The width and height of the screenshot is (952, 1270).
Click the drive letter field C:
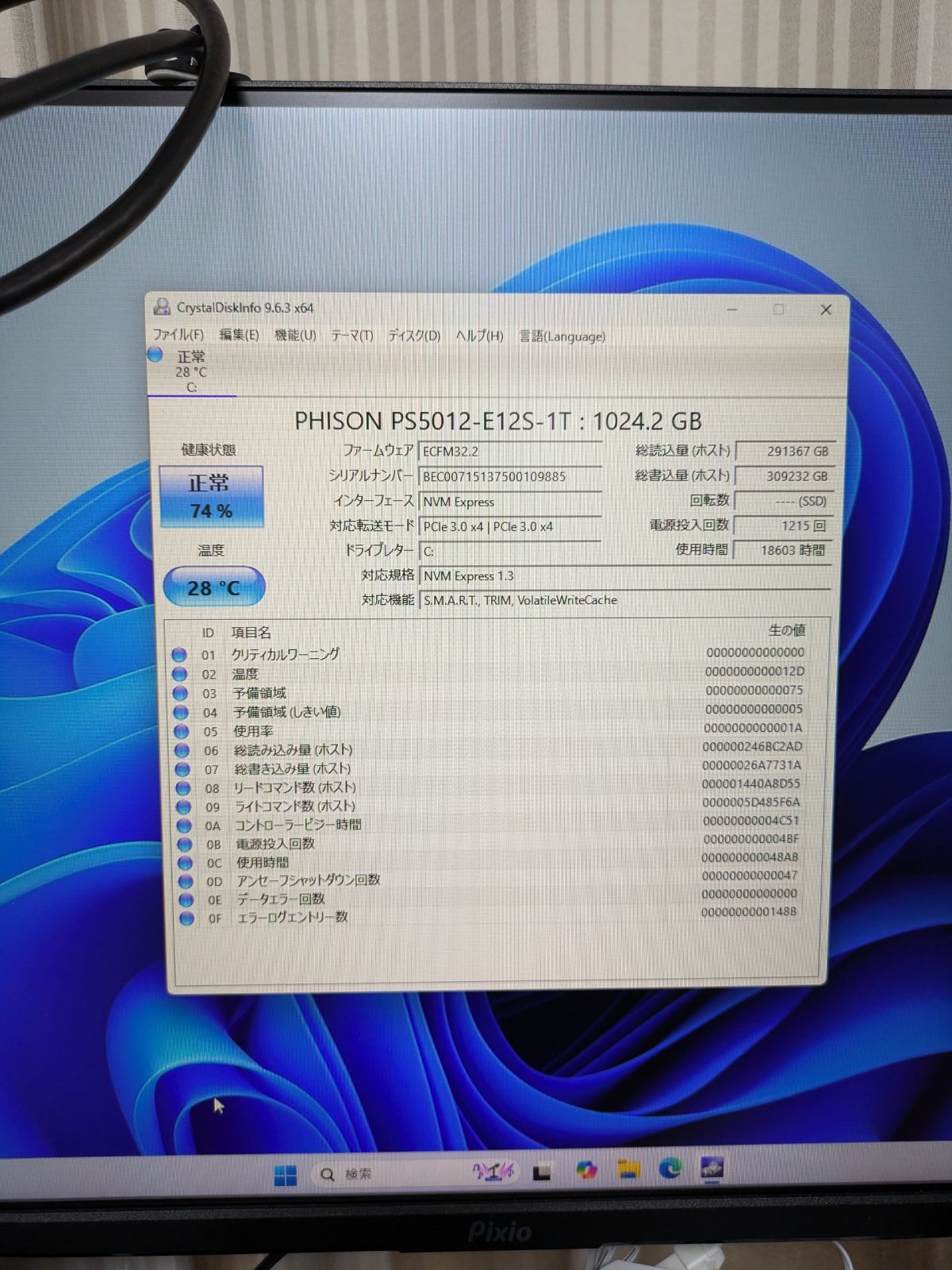pos(511,551)
